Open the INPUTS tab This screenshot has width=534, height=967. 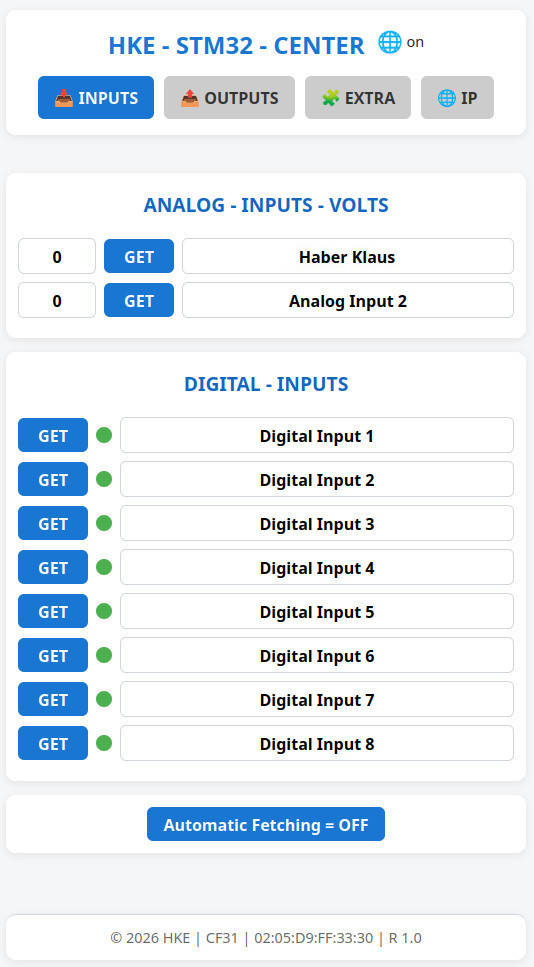point(96,97)
